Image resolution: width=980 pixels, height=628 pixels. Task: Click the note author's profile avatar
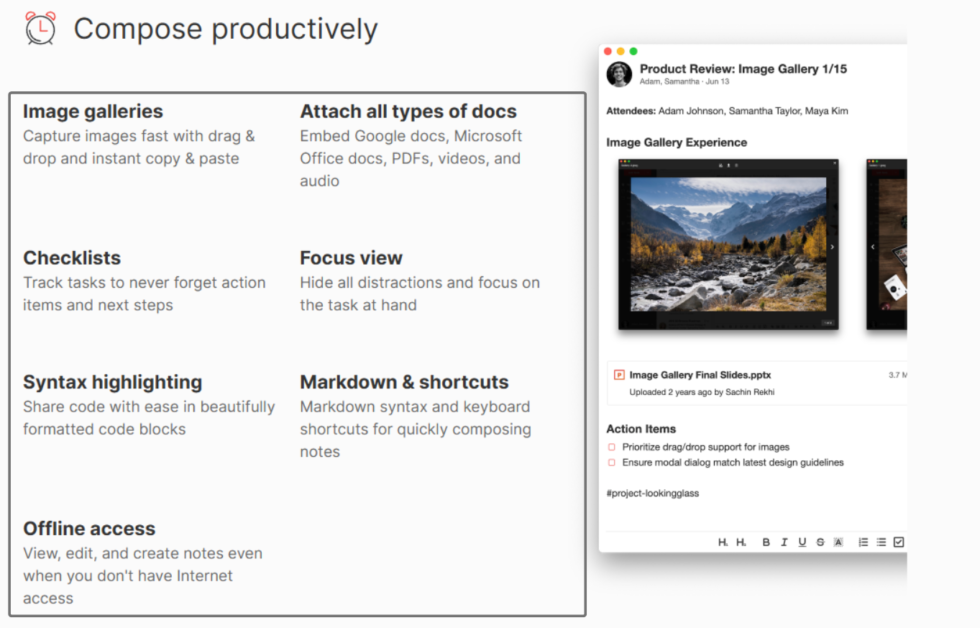tap(620, 74)
